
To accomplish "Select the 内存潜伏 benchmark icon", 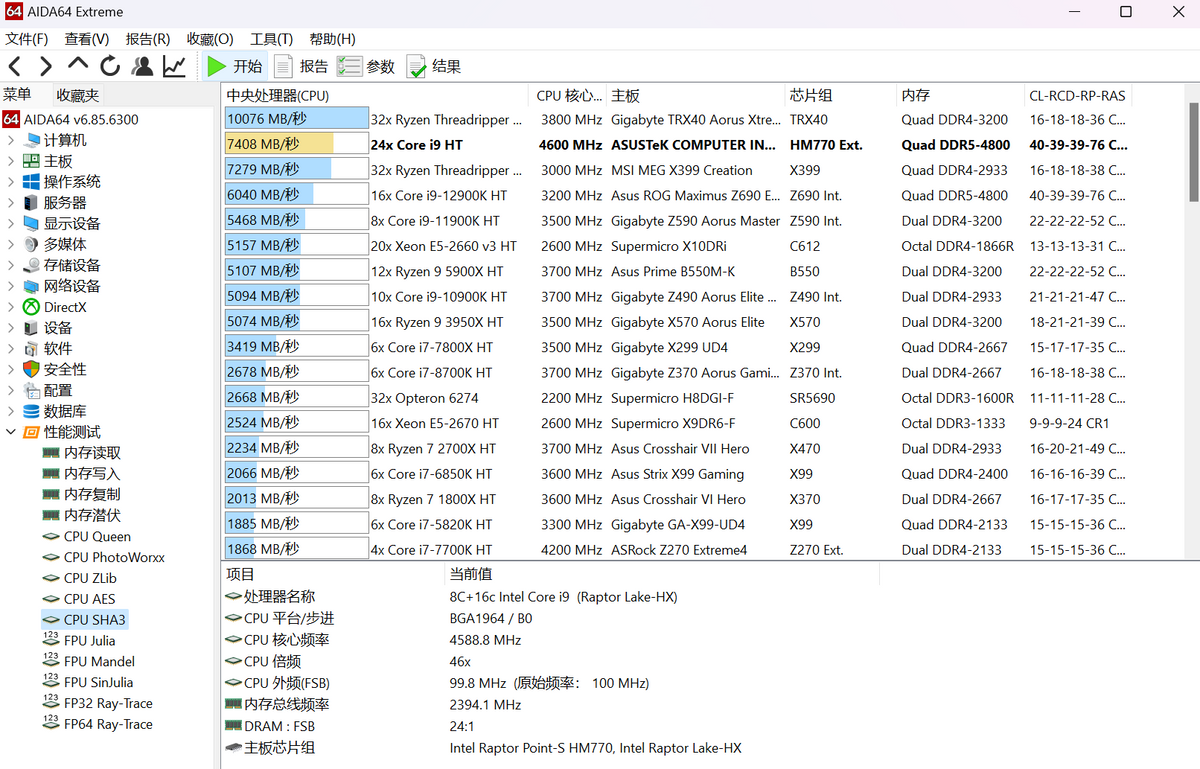I will click(x=51, y=515).
